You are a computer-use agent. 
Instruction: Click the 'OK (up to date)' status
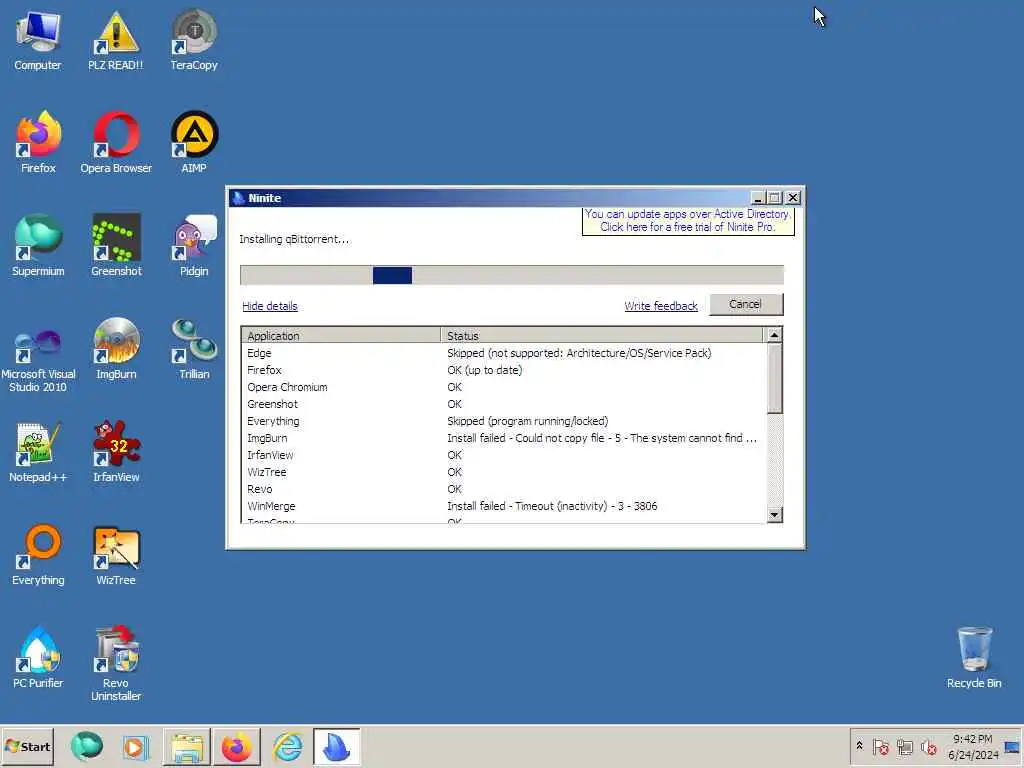[485, 370]
